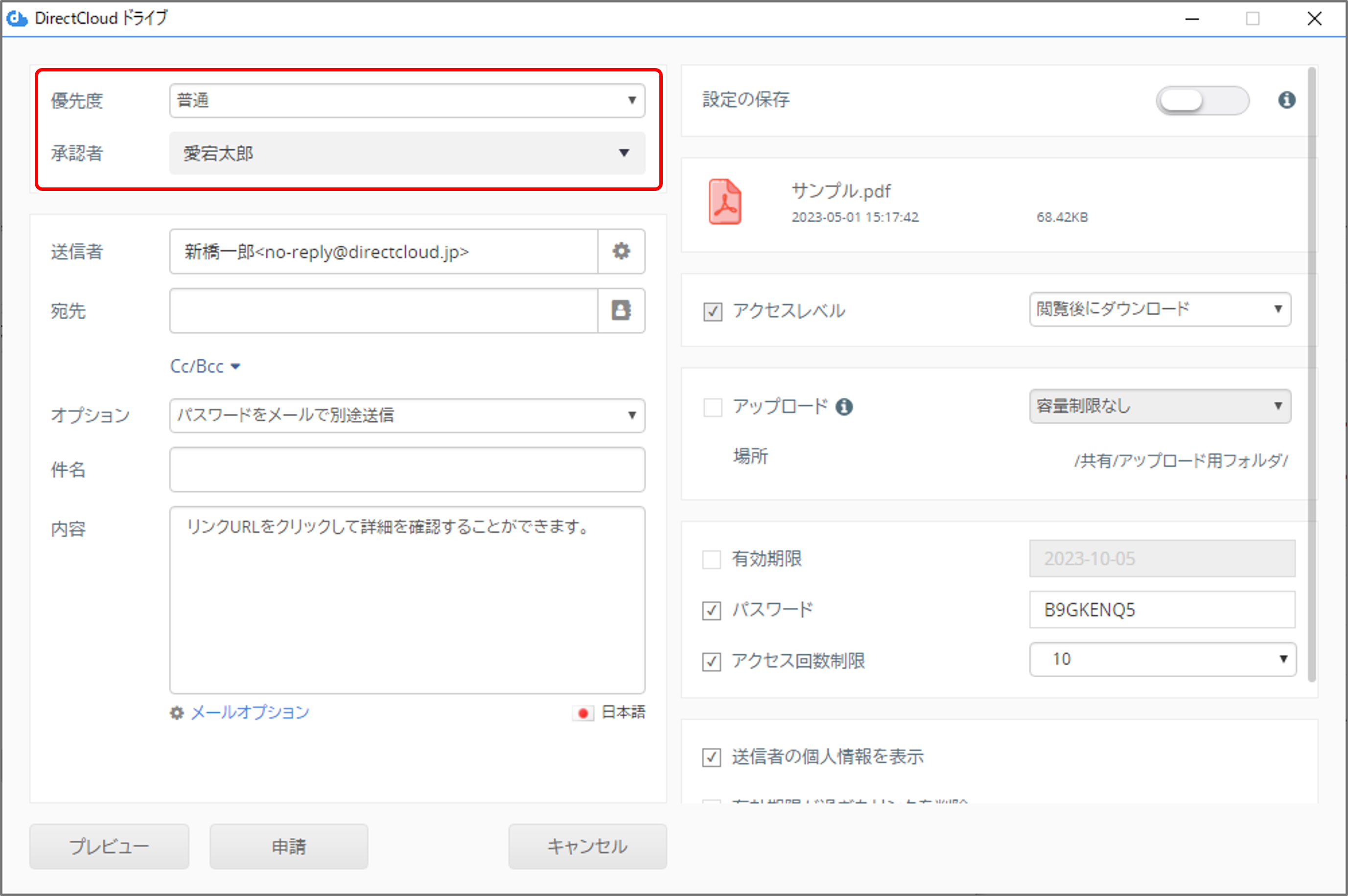The image size is (1348, 896).
Task: Click the right panel vertical scrollbar
Action: point(1311,371)
